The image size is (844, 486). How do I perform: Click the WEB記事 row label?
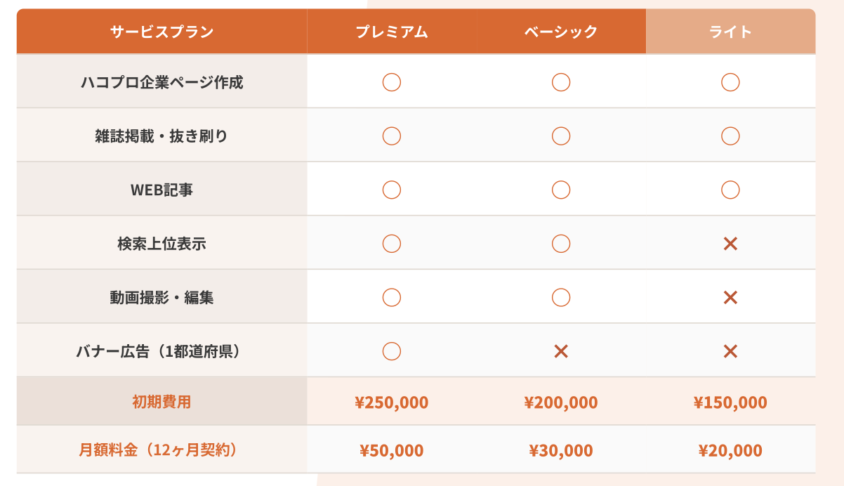tap(162, 190)
